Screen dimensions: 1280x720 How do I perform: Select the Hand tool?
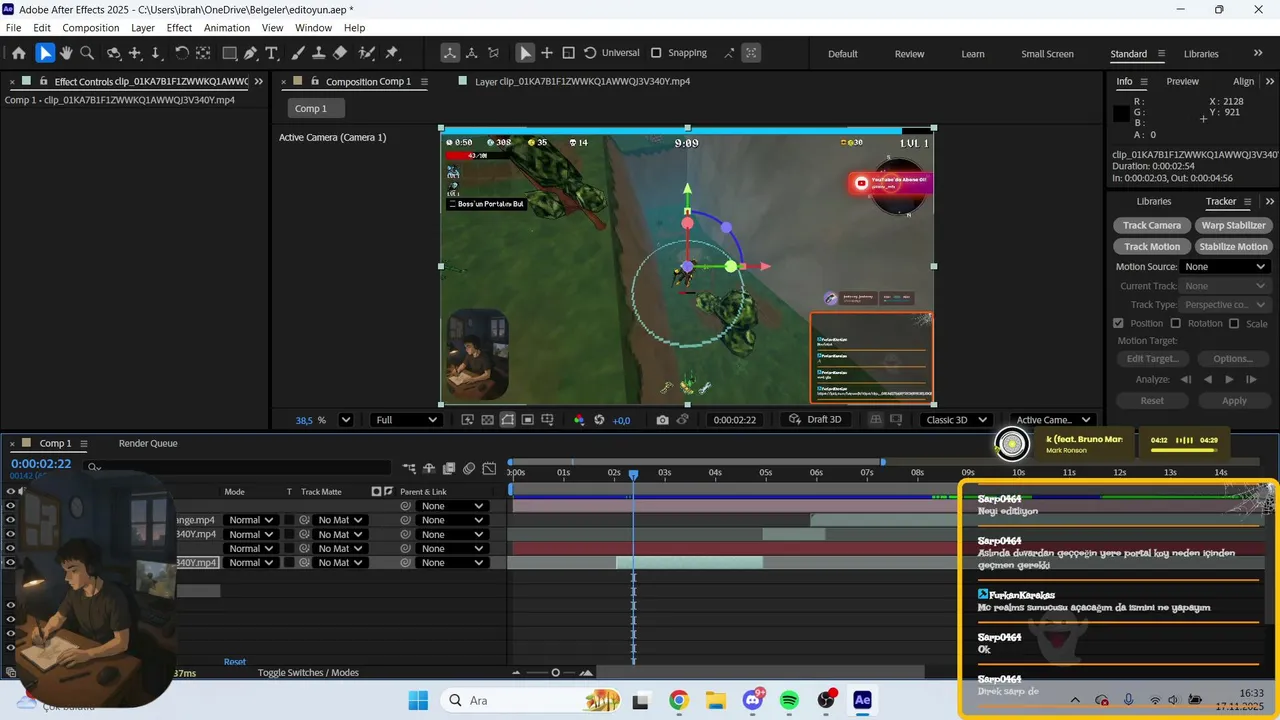tap(66, 53)
